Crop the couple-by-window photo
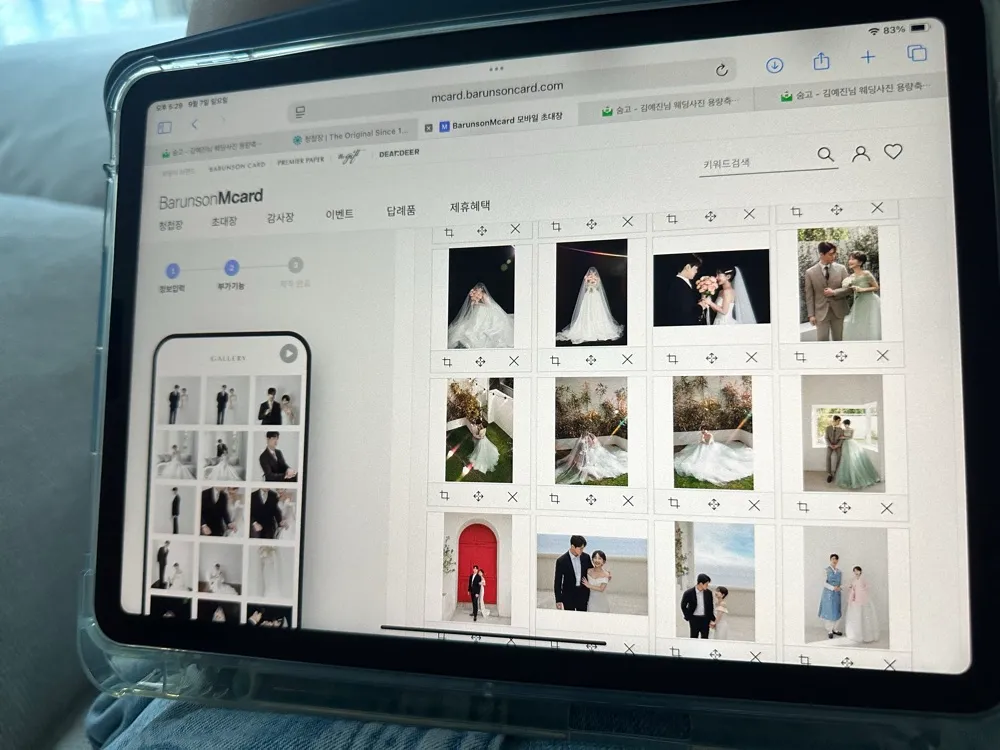Screen dimensions: 1000x750 [x=803, y=507]
